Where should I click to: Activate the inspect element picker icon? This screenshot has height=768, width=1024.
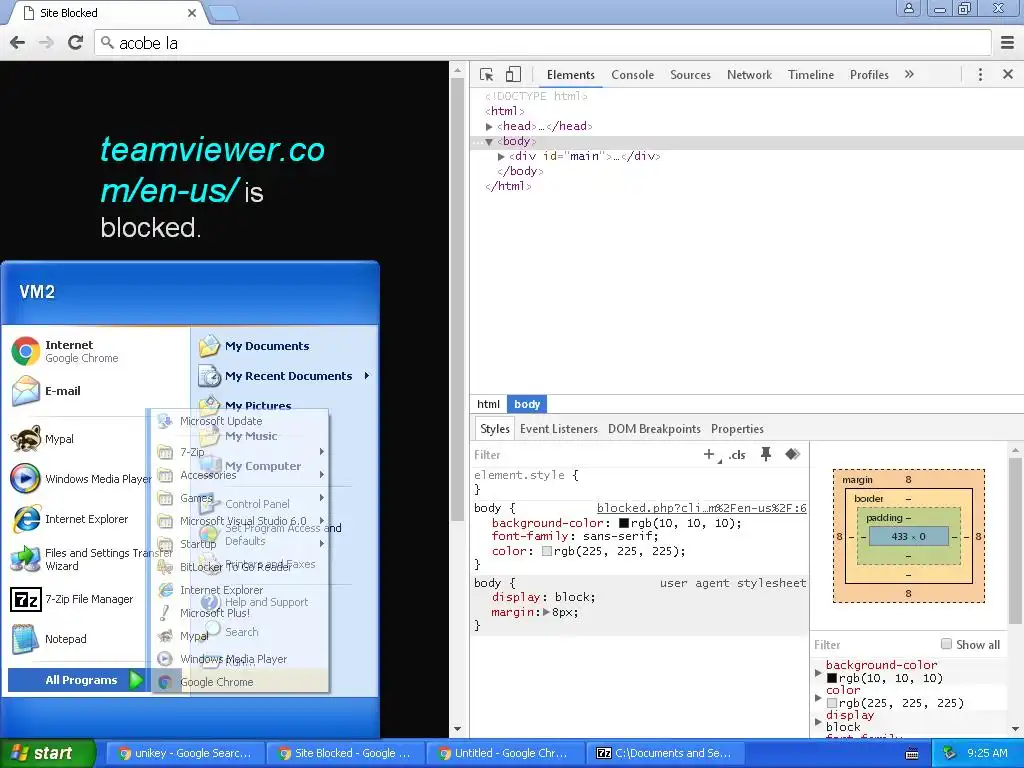pos(487,74)
